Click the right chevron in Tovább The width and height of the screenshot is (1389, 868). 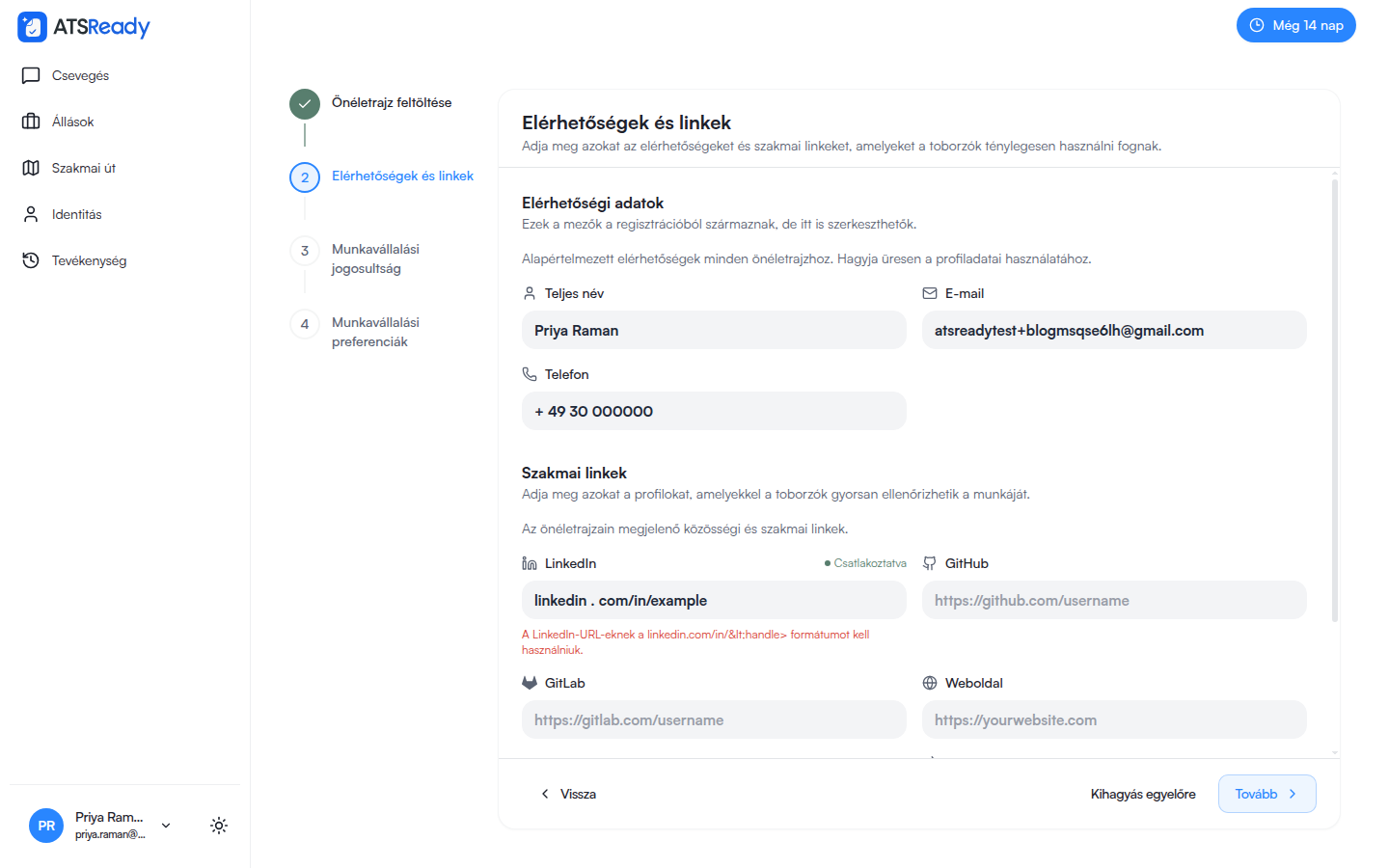tap(1293, 794)
